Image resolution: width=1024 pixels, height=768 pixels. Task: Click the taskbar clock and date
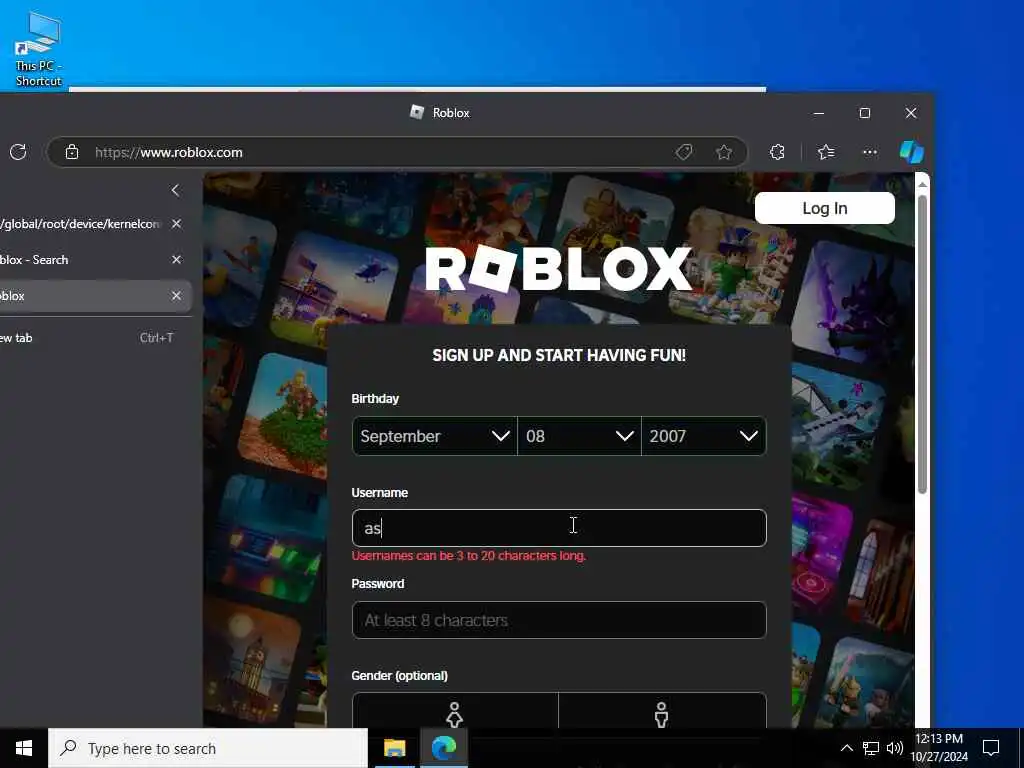939,748
